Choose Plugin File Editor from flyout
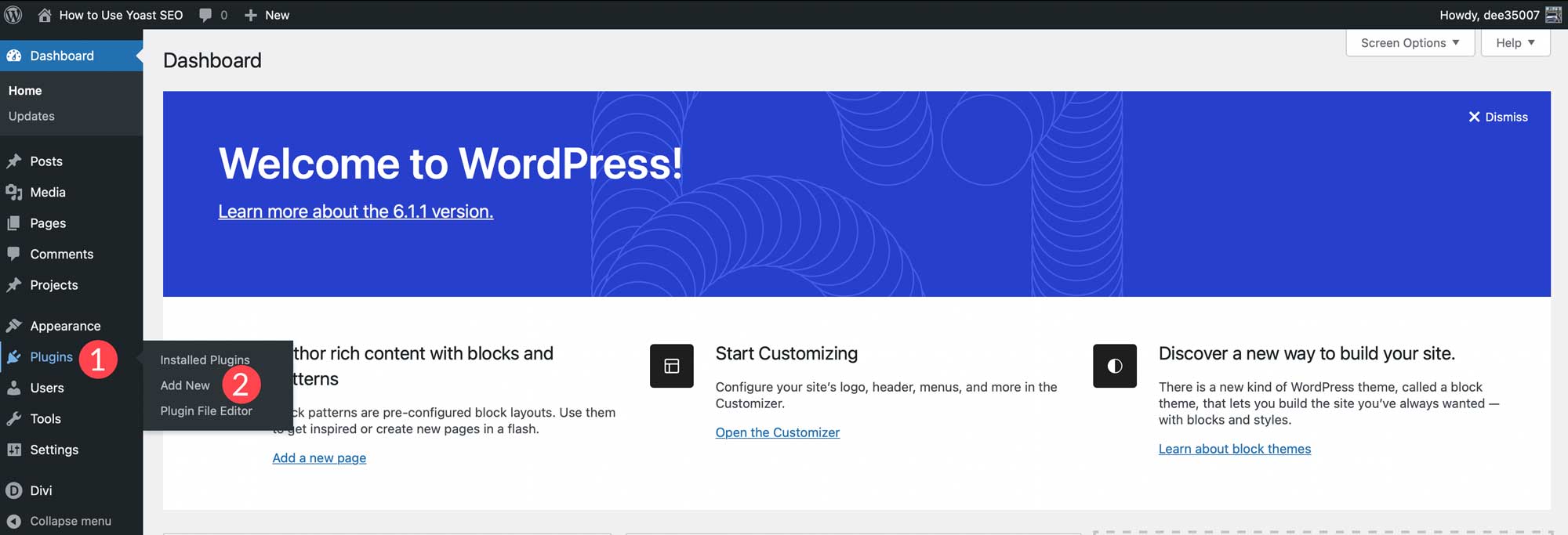Screen dimensions: 1568x535 point(206,410)
